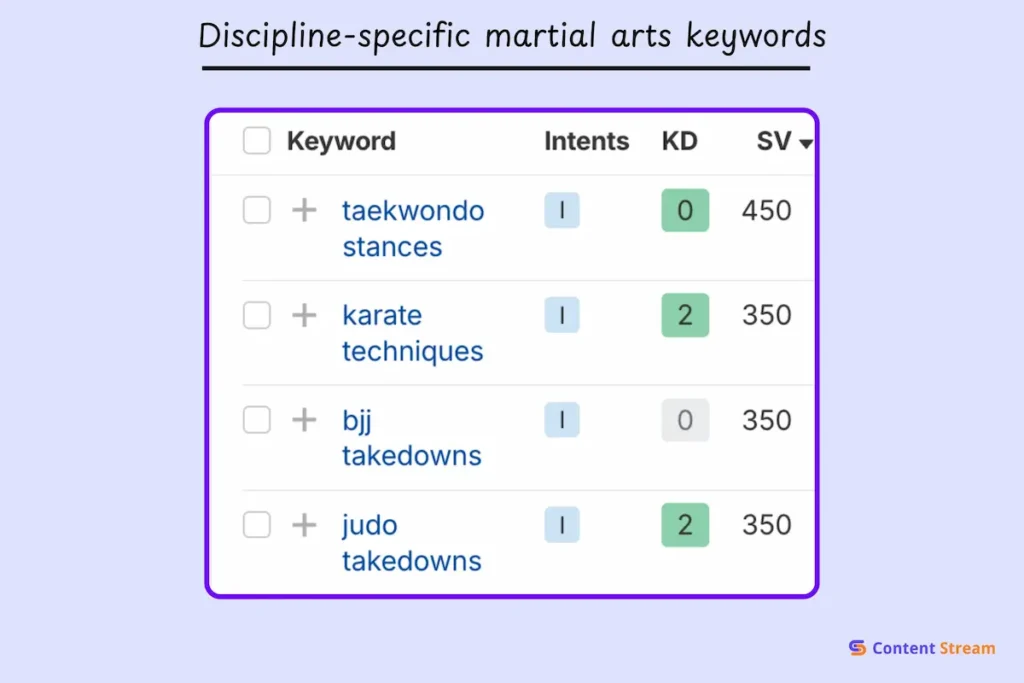Check the checkbox for taekwondo stances

256,210
